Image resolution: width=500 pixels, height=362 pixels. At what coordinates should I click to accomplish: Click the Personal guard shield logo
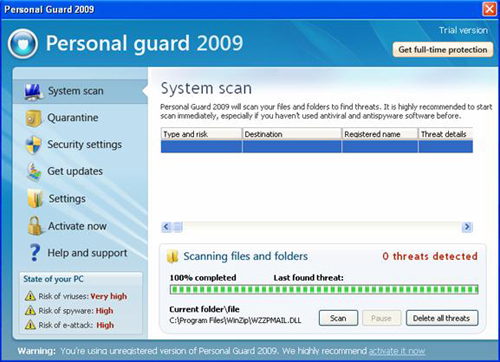point(23,44)
